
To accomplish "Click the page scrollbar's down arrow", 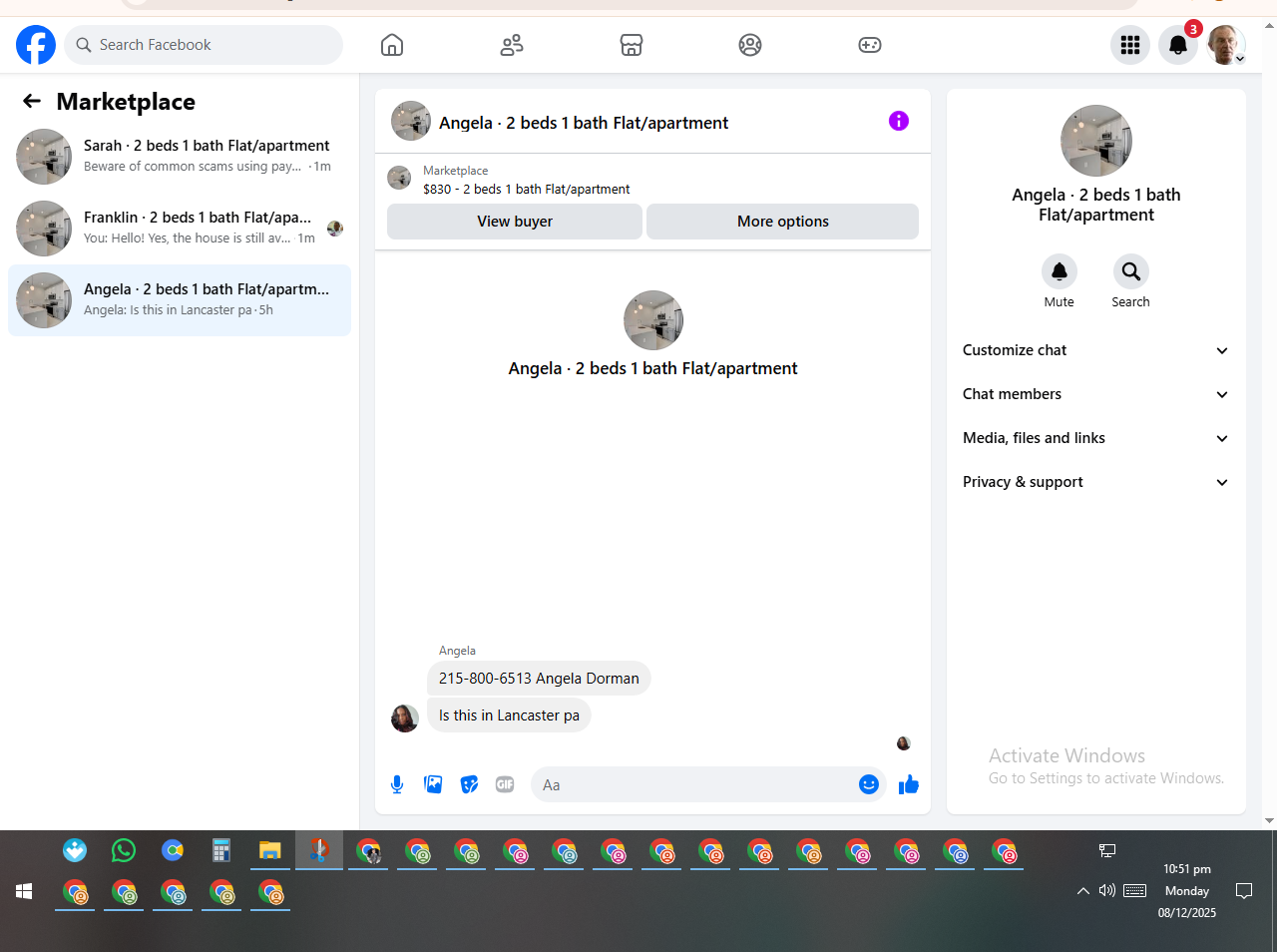I will click(1269, 821).
